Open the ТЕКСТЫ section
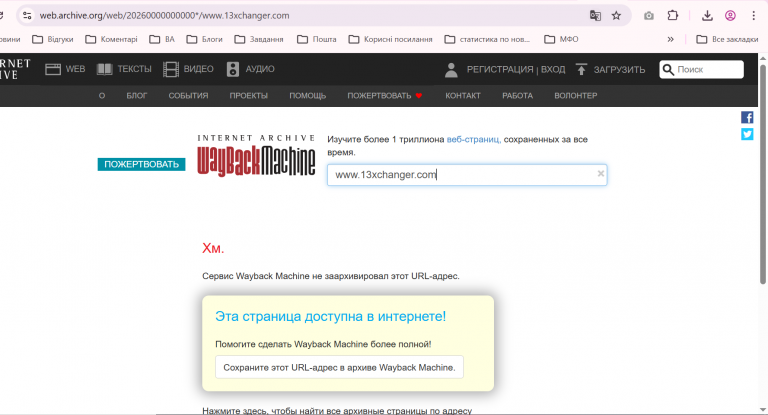The image size is (768, 415). pyautogui.click(x=124, y=69)
